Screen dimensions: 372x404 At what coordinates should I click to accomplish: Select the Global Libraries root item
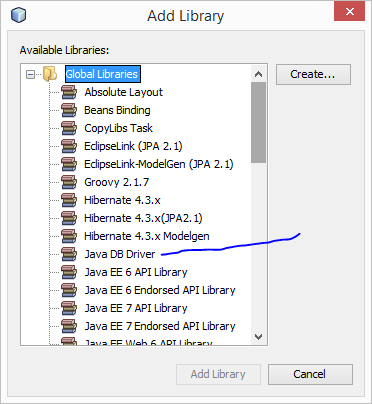pos(103,74)
